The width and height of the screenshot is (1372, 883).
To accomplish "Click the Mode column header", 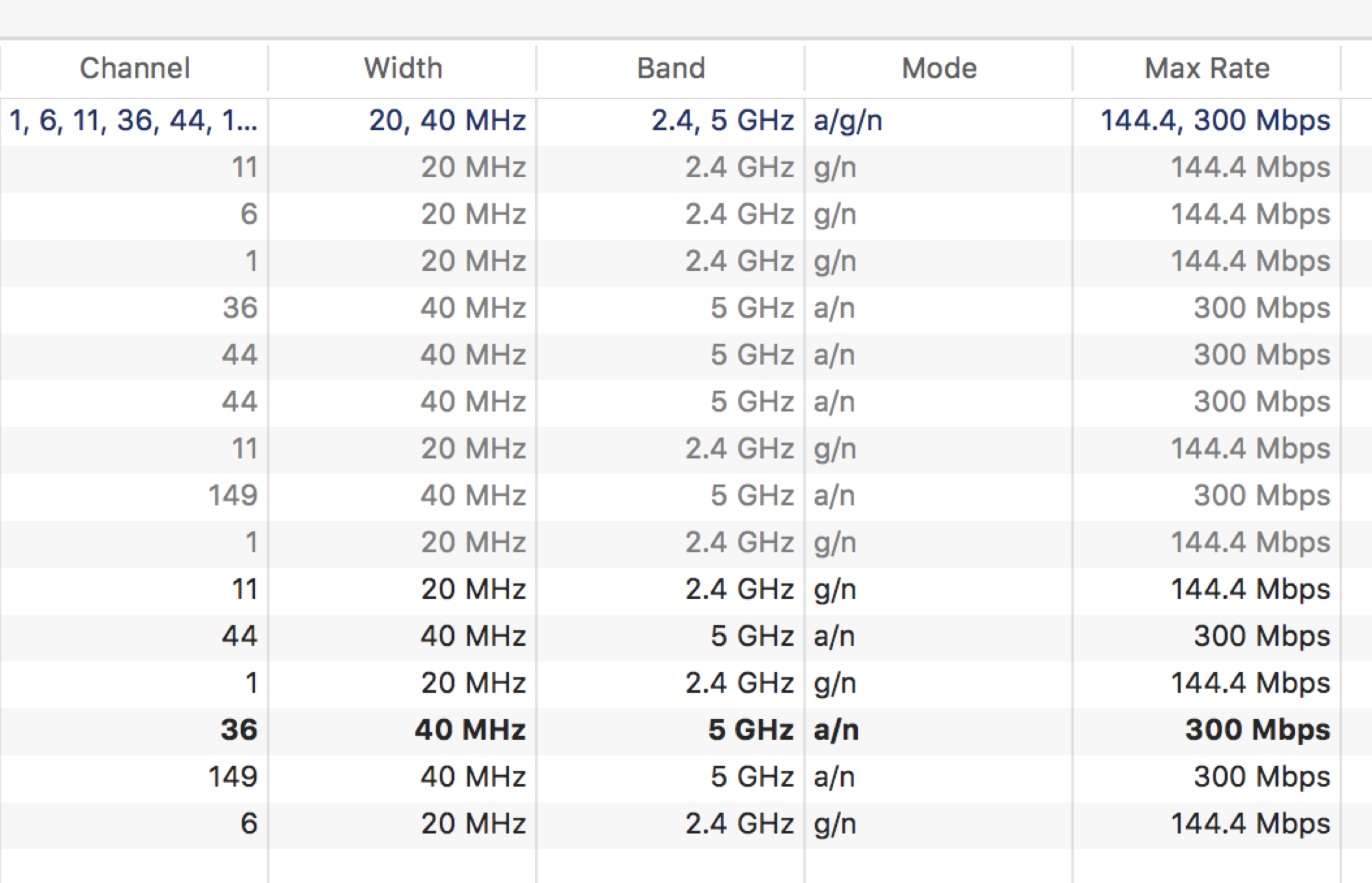I will pos(939,68).
